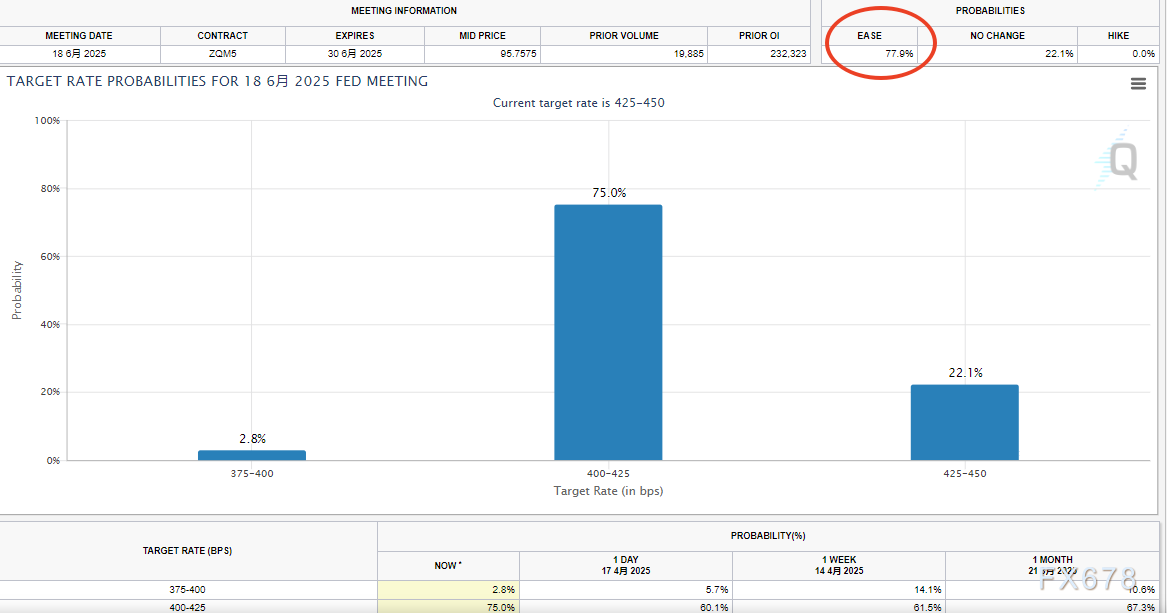Click the Target Rate Probabilities chart title

point(217,81)
